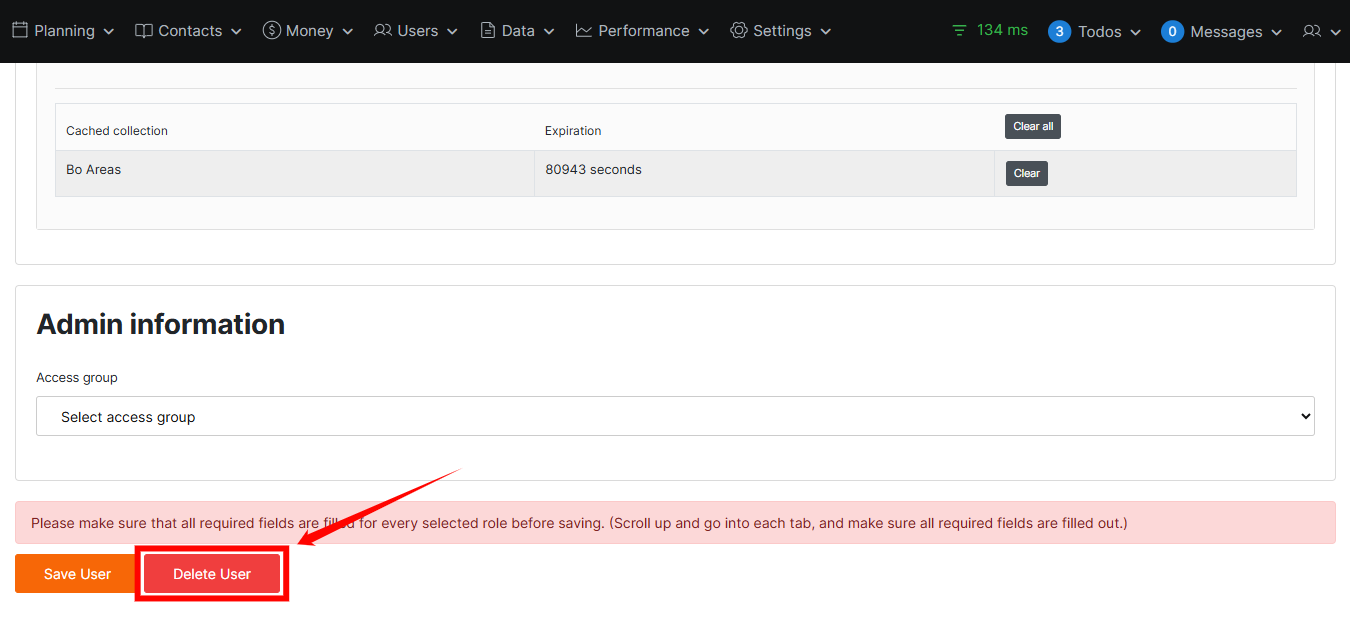Click the Settings gear icon
The height and width of the screenshot is (629, 1350).
tap(739, 31)
